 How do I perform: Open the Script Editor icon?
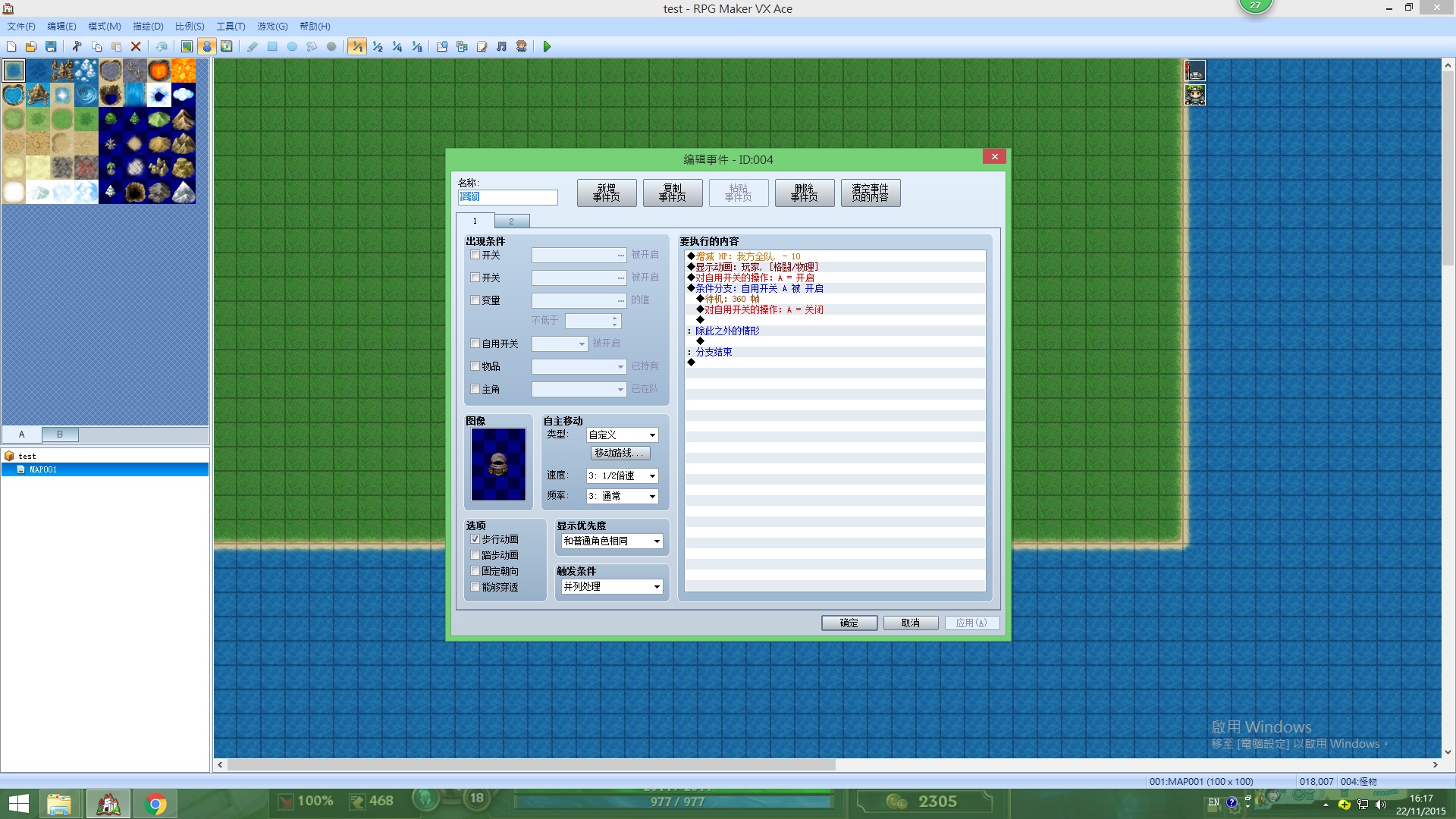pos(482,47)
